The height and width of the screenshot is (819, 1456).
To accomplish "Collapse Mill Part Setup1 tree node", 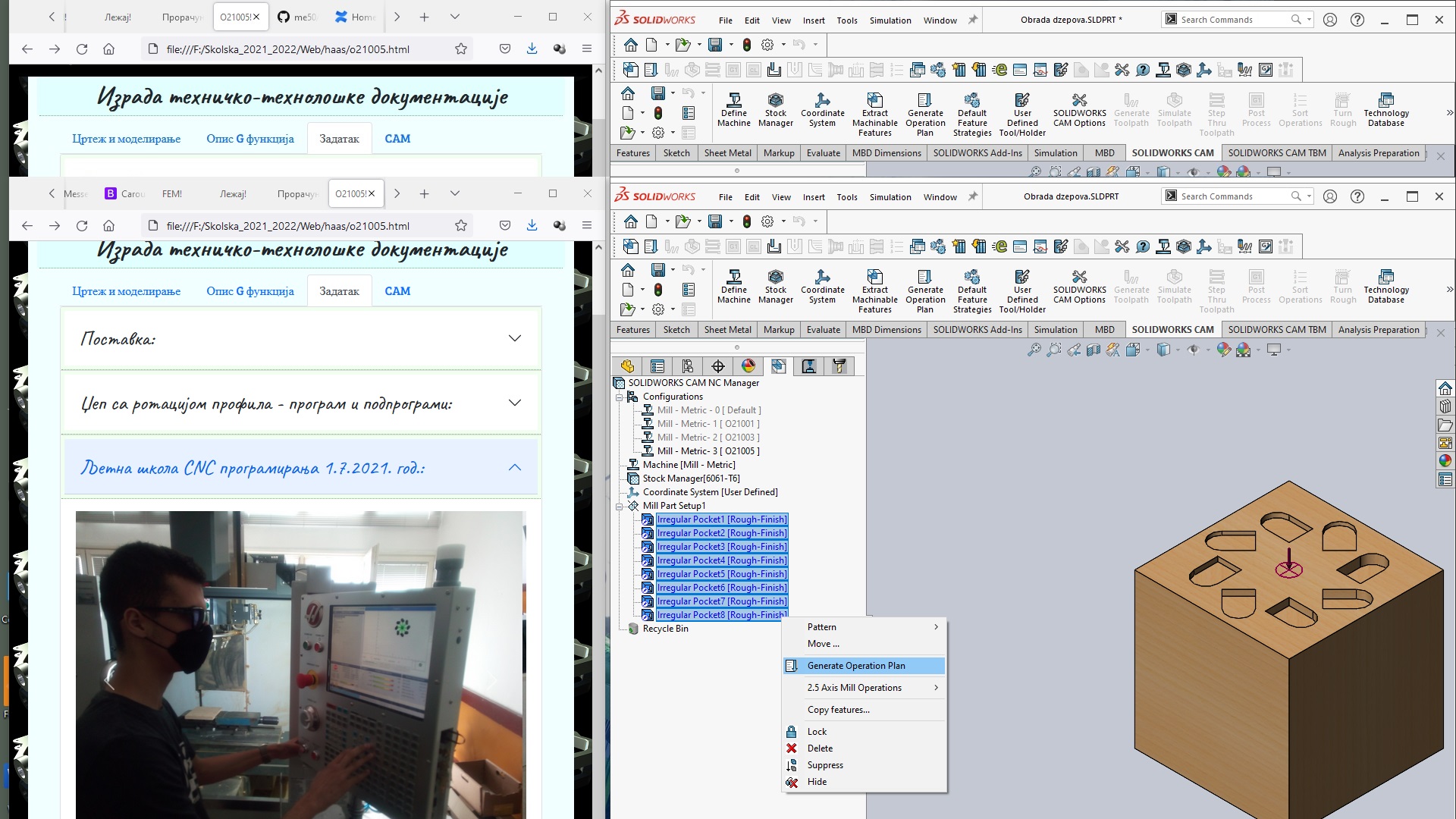I will [x=619, y=506].
